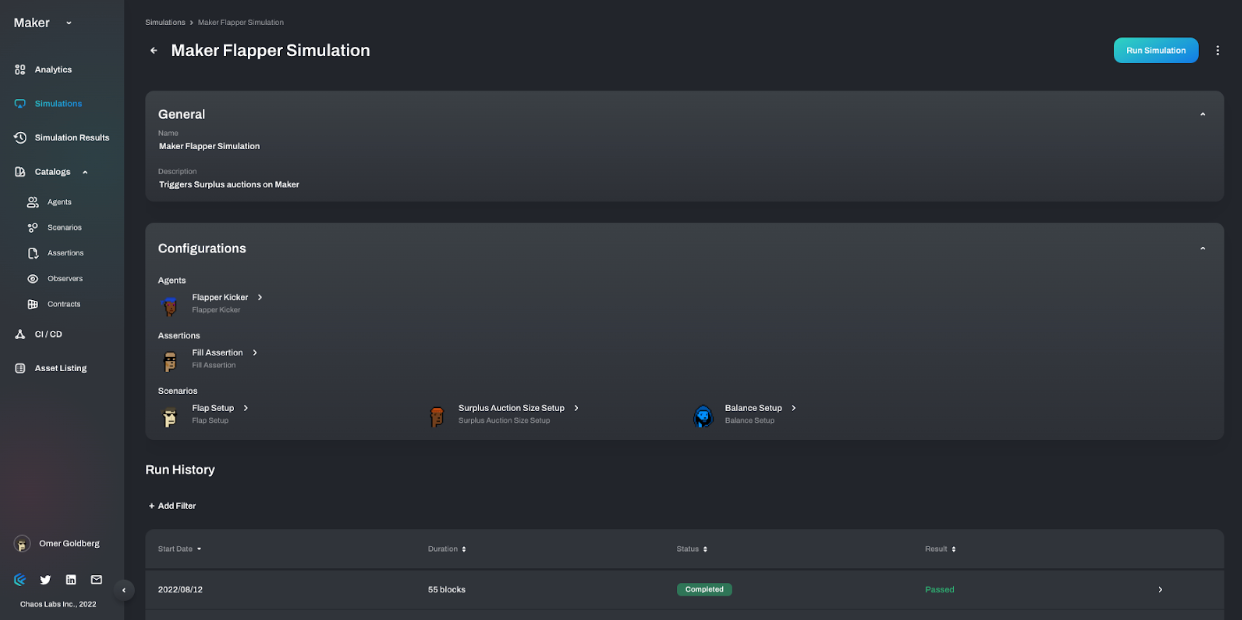Click the Catalogs icon in sidebar
This screenshot has width=1242, height=620.
point(20,172)
